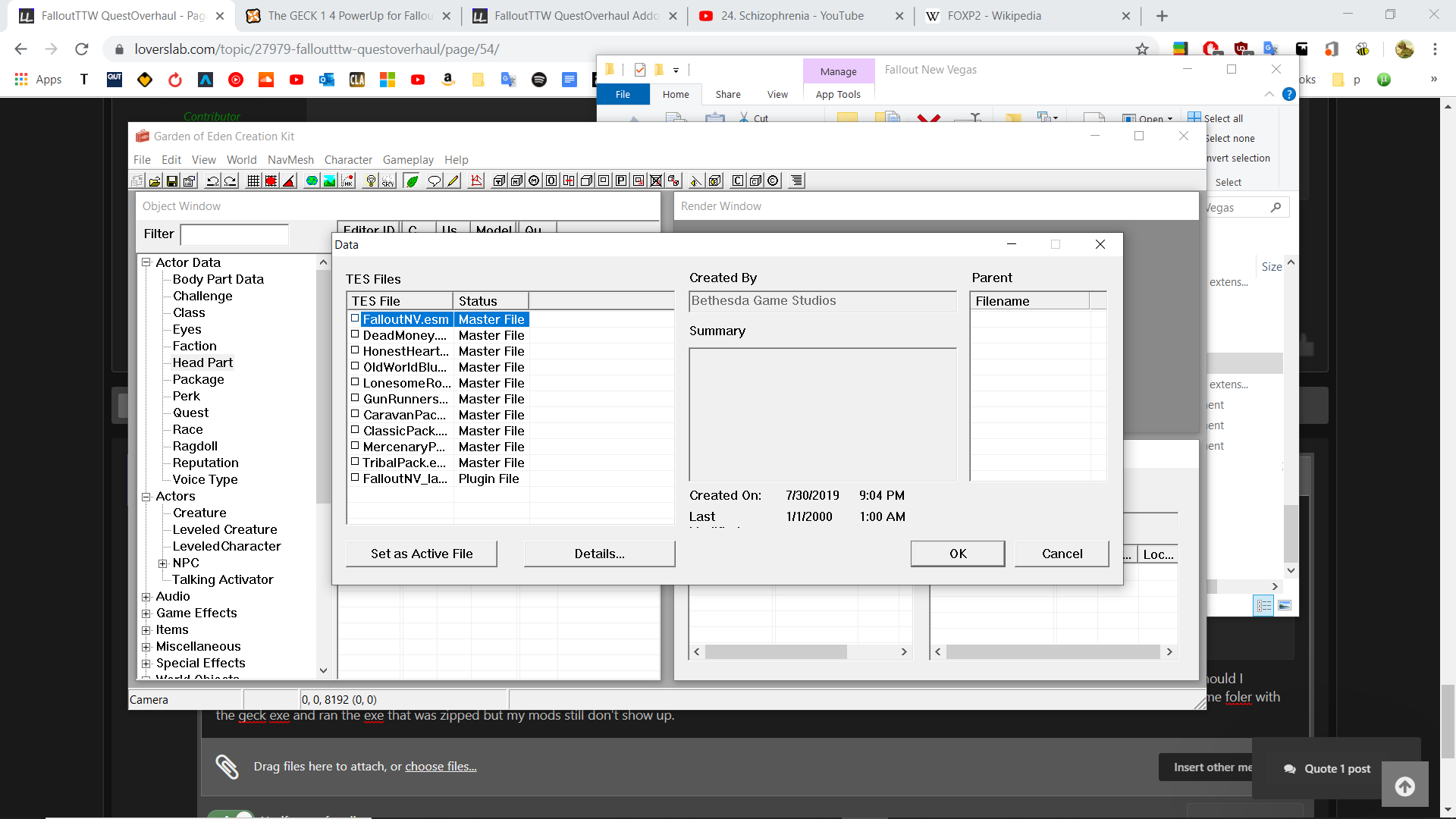Open the Spotify bookmark in Chrome

coord(539,80)
